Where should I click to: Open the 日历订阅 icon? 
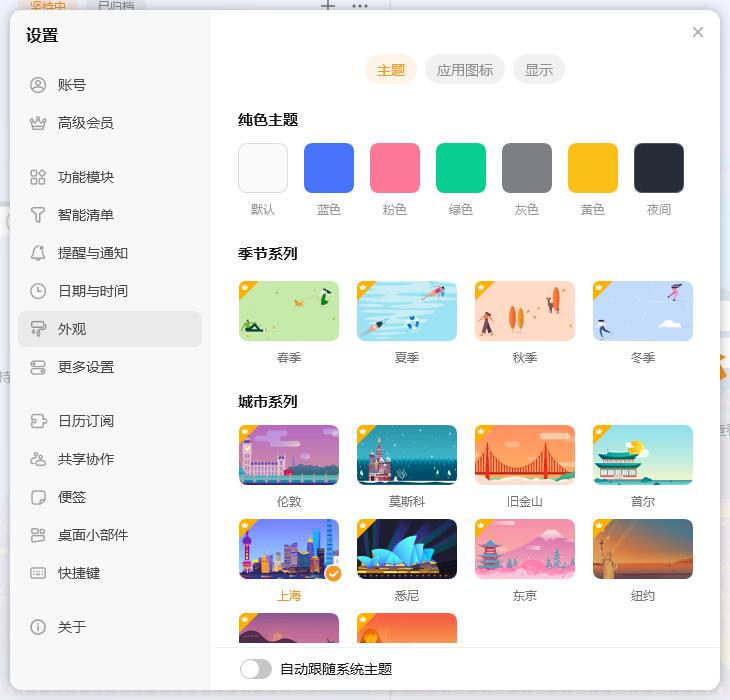[38, 421]
